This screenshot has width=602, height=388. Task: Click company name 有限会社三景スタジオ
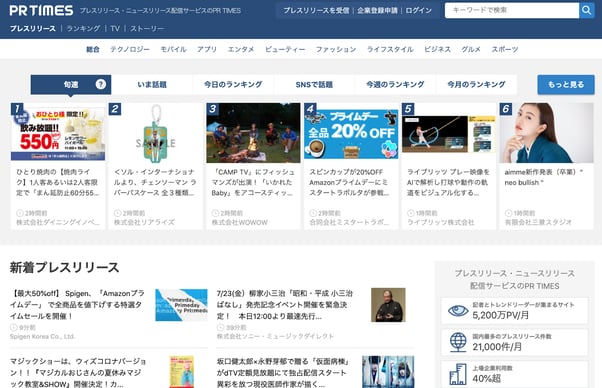pyautogui.click(x=538, y=222)
